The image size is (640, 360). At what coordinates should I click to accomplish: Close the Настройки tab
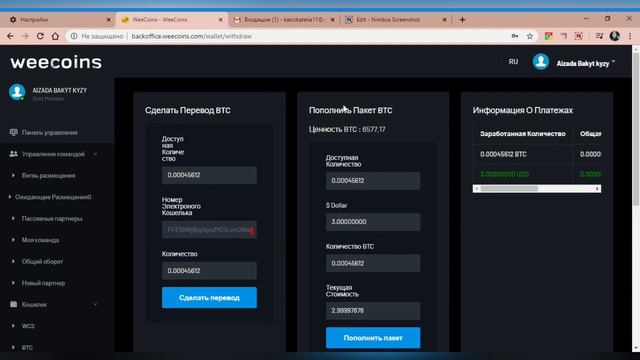(109, 20)
